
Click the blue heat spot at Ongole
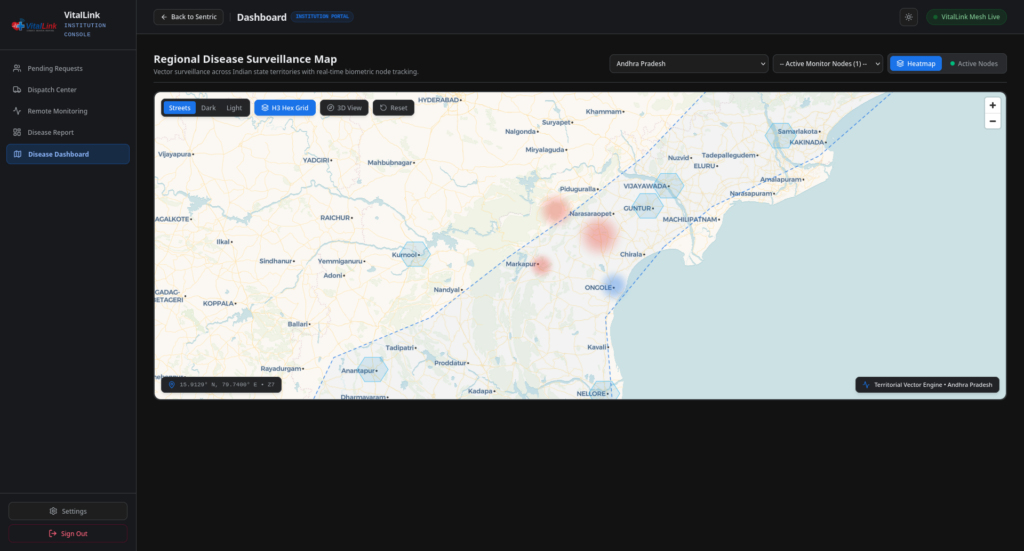(613, 285)
